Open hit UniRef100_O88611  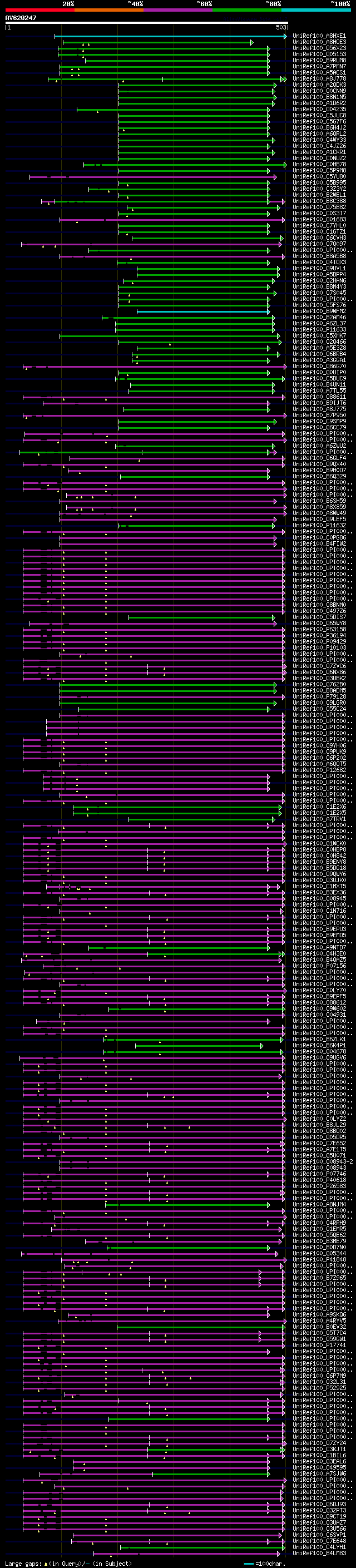[319, 397]
